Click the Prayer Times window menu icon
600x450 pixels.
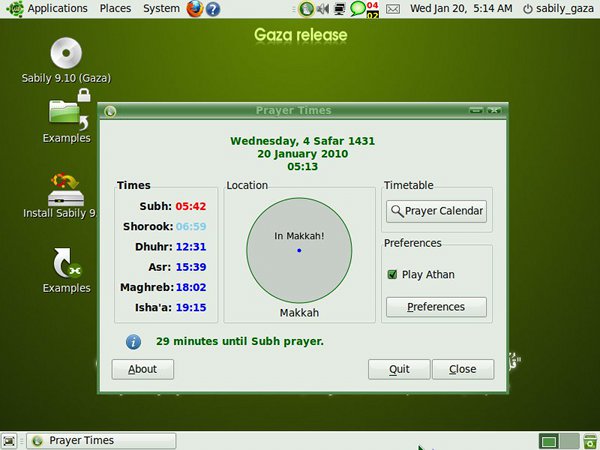point(110,111)
